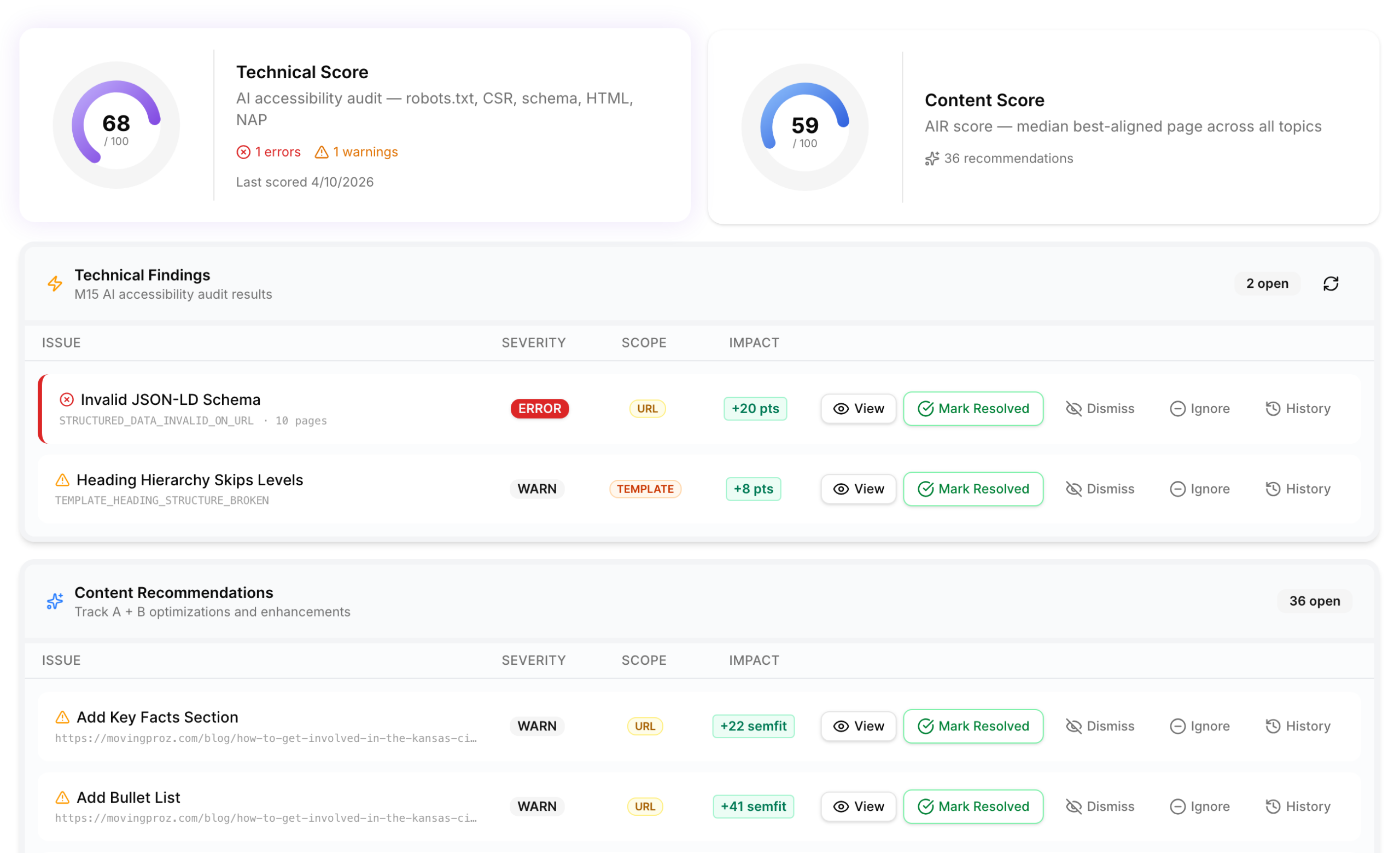The image size is (1400, 853).
Task: Dismiss the Add Key Facts Section recommendation
Action: (x=1100, y=726)
